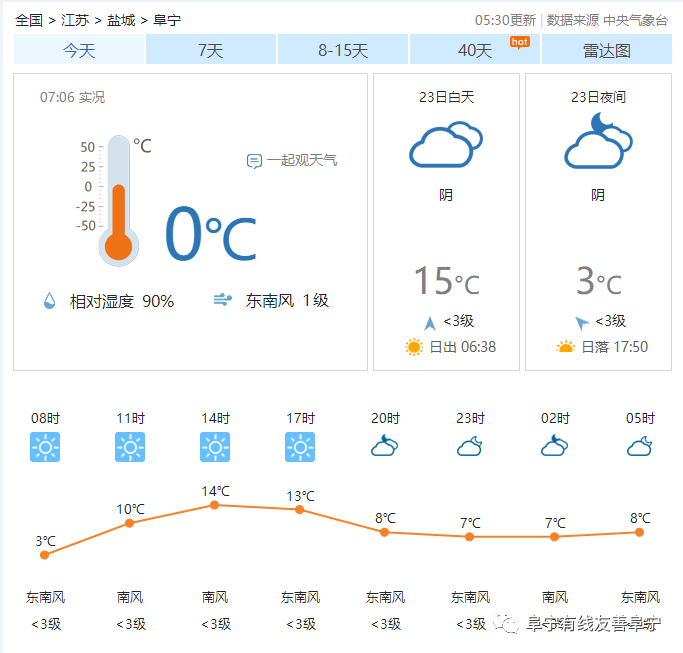Open the 8-15天 forecast tab

pyautogui.click(x=343, y=50)
